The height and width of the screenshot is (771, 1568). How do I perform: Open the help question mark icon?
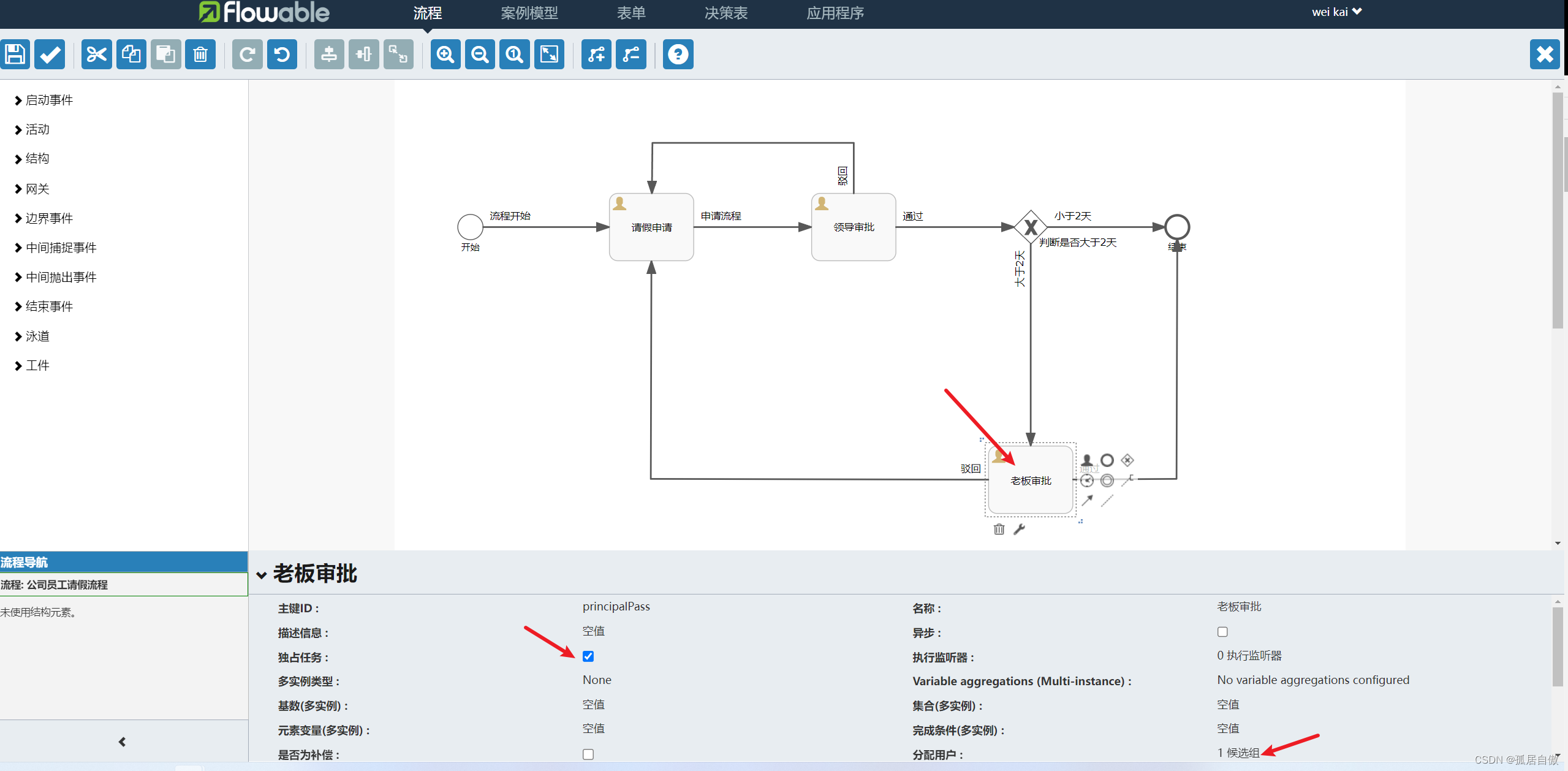678,55
